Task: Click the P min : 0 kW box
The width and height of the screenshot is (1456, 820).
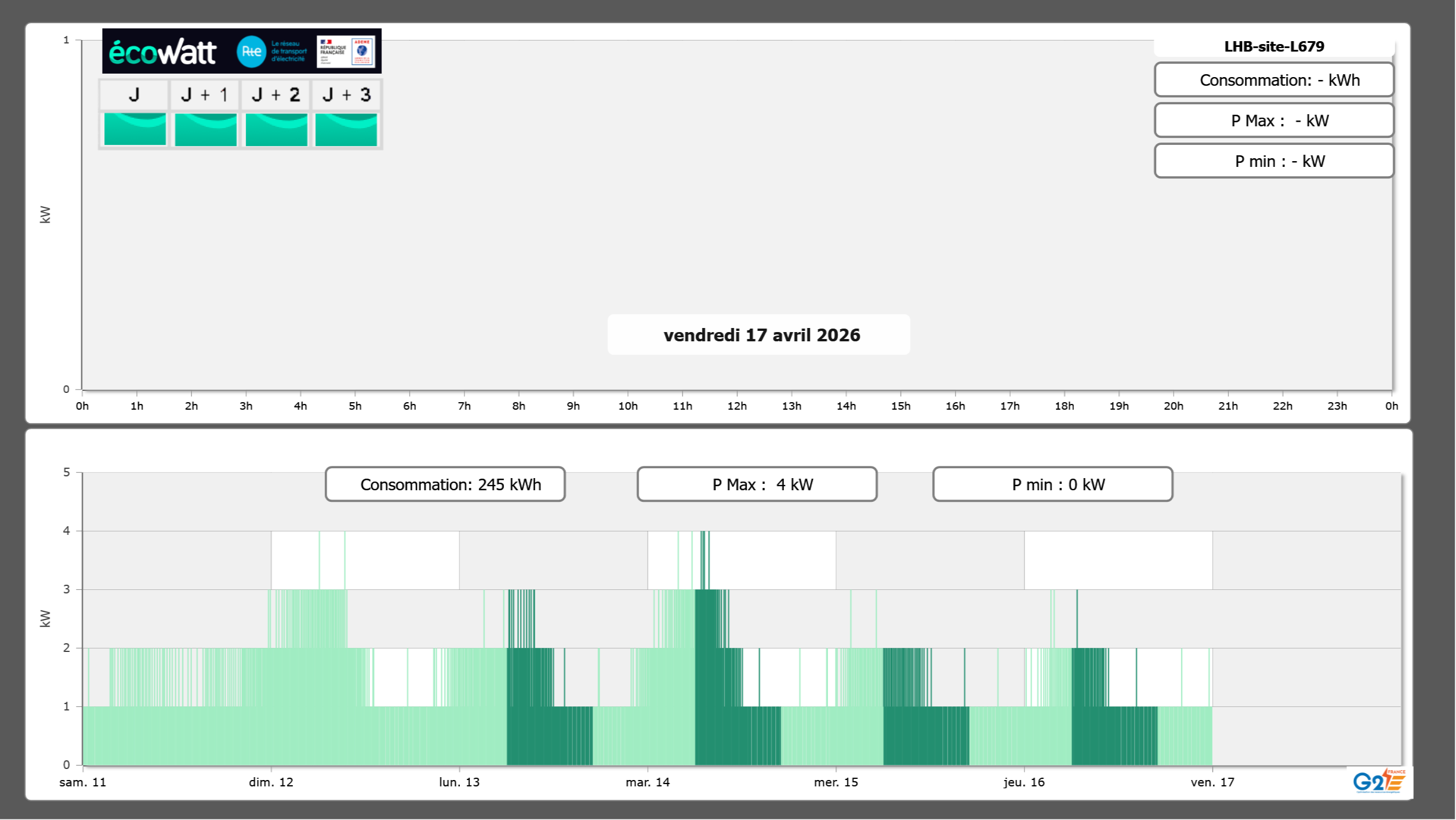Action: pos(1052,484)
